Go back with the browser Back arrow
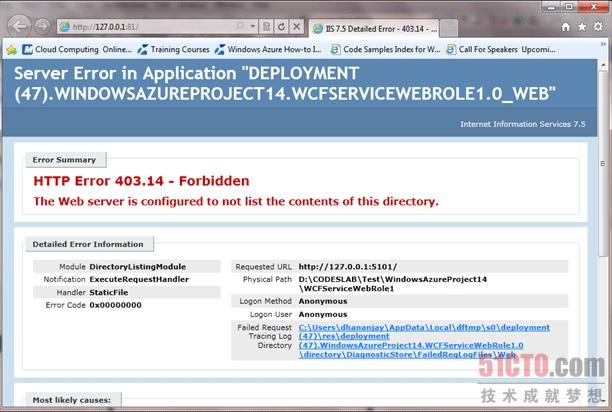Screen dimensions: 612x412 19,26
